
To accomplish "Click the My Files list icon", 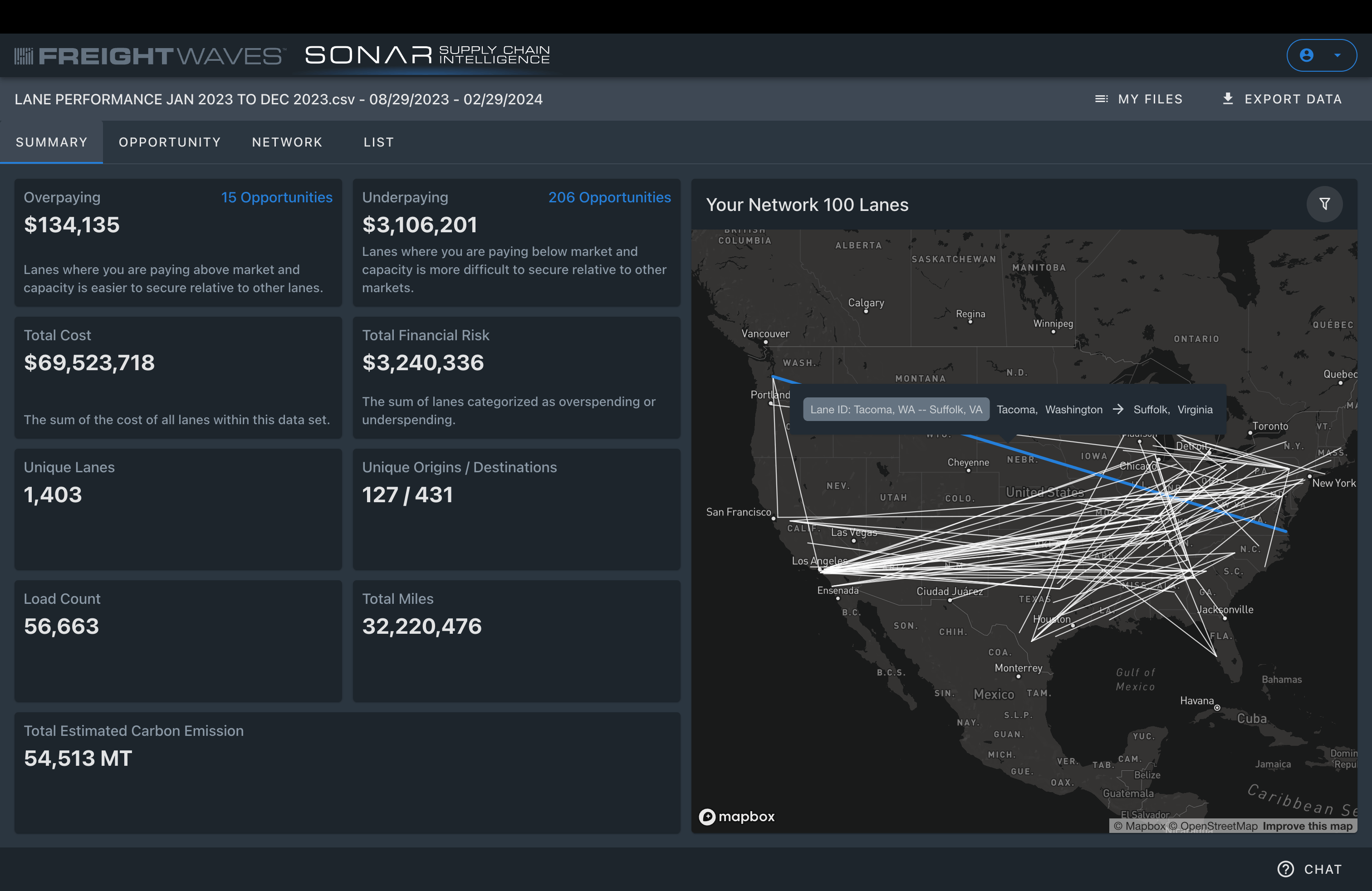I will (1101, 98).
